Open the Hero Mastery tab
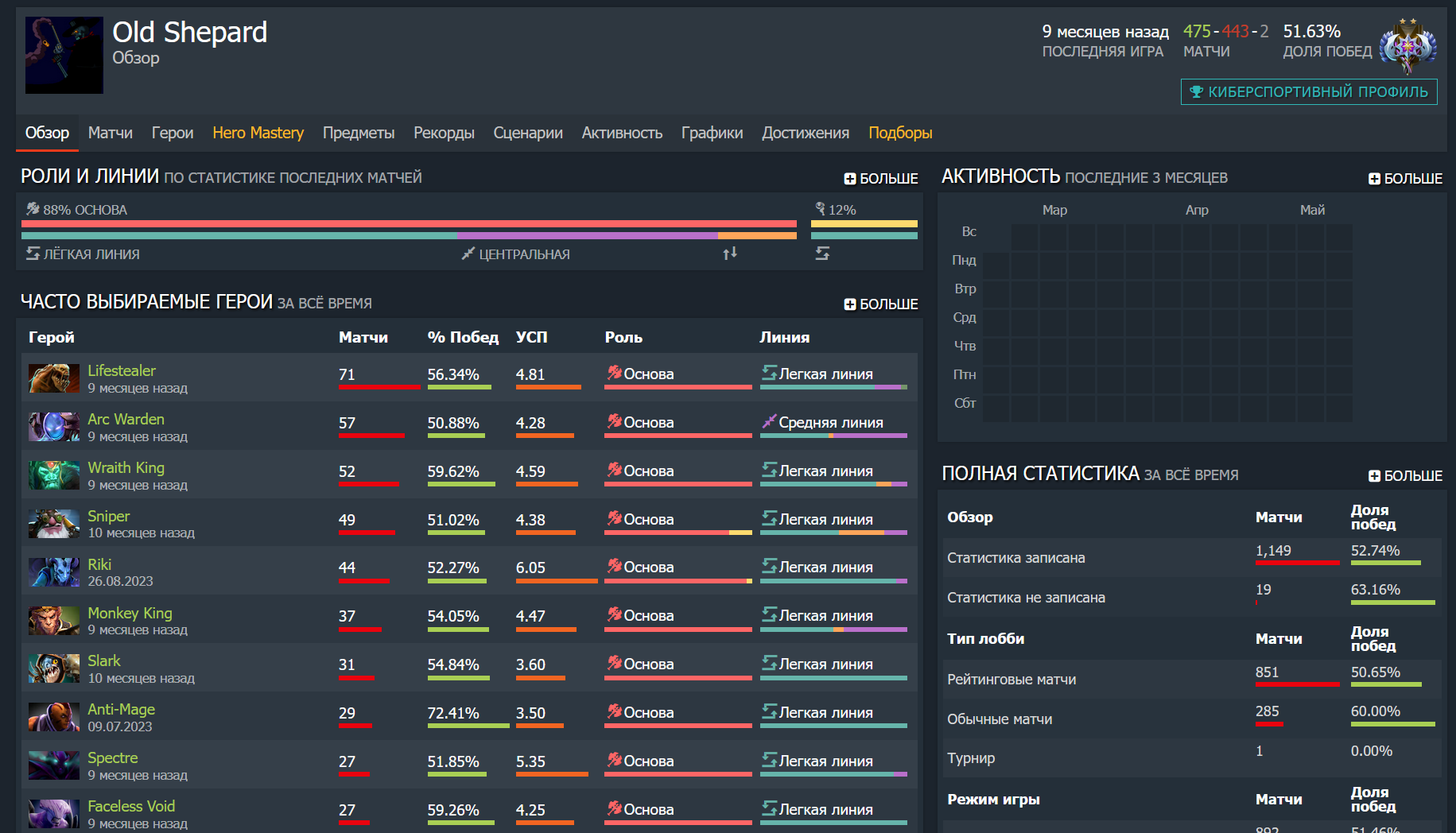The height and width of the screenshot is (833, 1456). coord(258,133)
